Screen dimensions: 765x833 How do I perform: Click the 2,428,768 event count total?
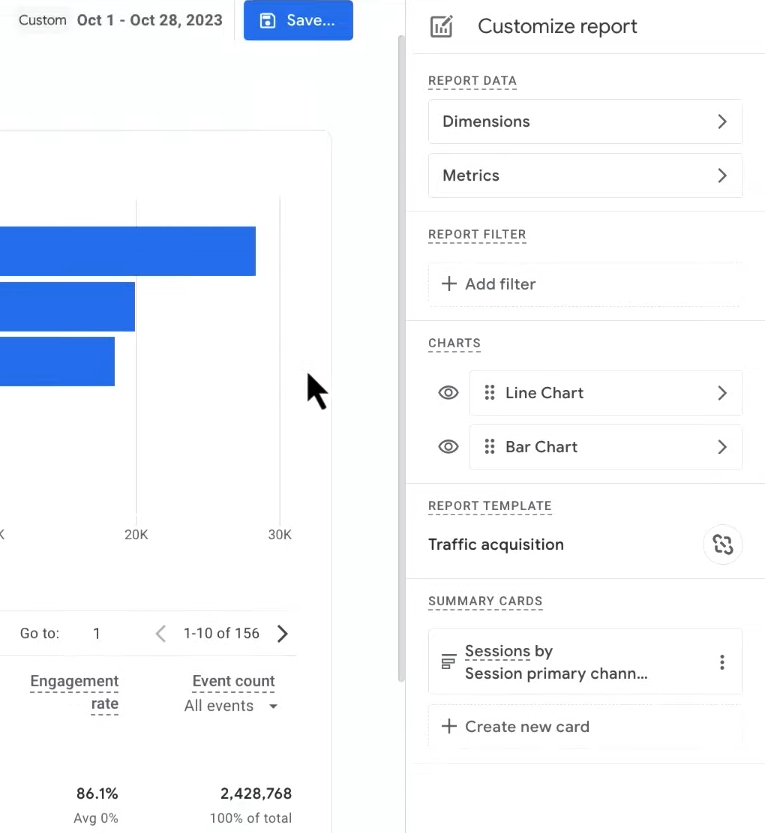pos(256,794)
